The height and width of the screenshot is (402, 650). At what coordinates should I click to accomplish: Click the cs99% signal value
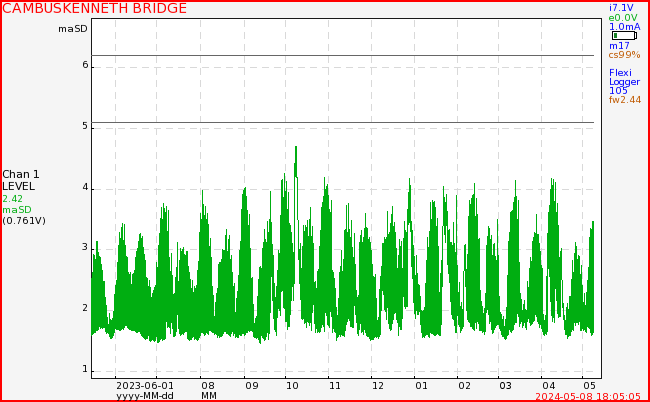click(624, 55)
